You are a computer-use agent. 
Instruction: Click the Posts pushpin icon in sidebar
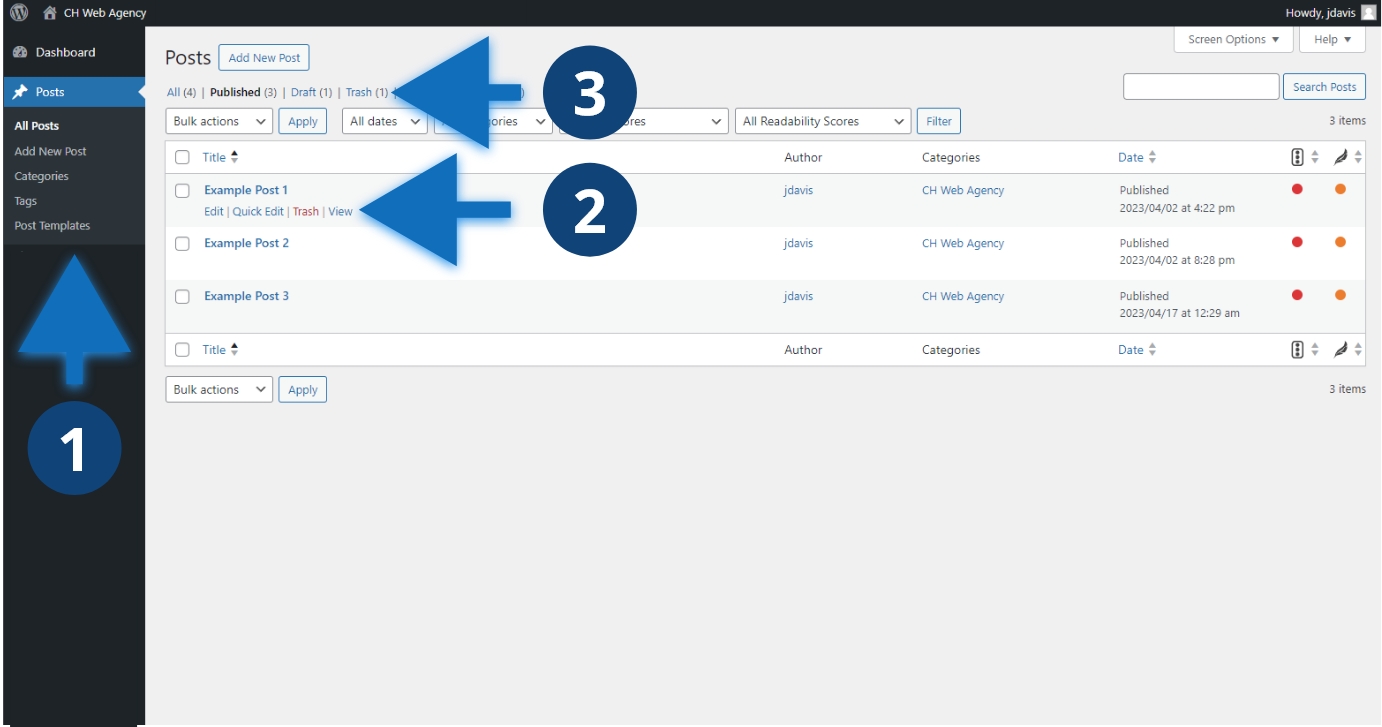(x=20, y=92)
